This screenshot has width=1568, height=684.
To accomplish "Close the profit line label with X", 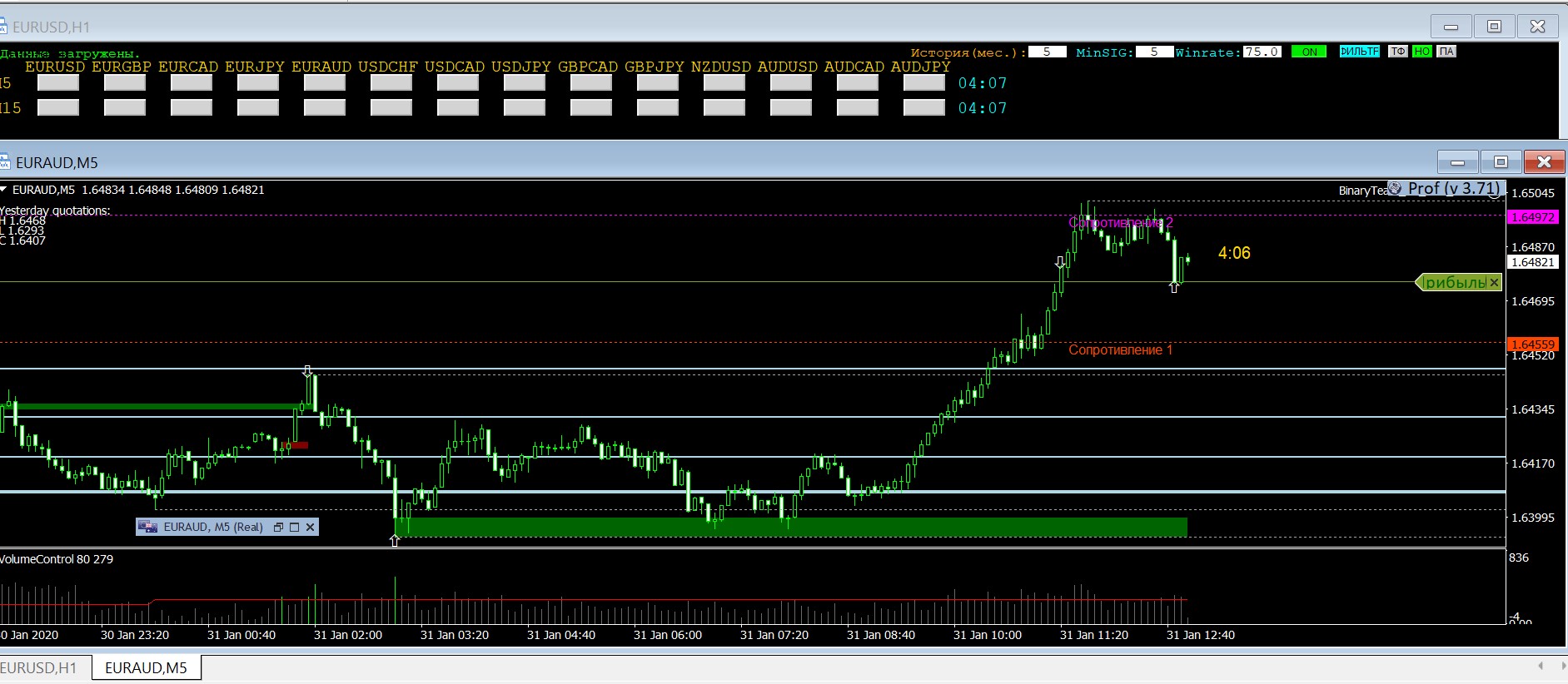I will 1494,283.
